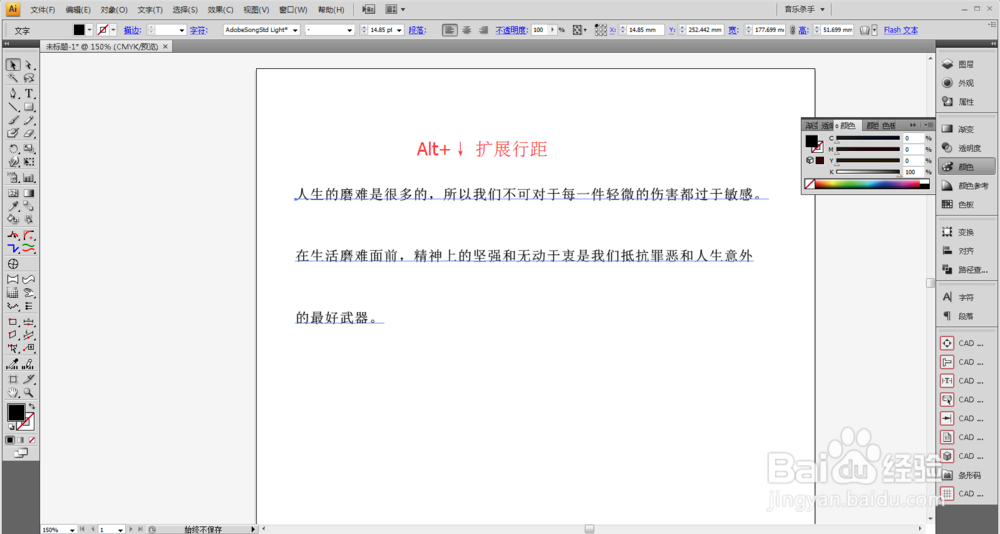Select the Zoom magnifier tool

(x=29, y=393)
